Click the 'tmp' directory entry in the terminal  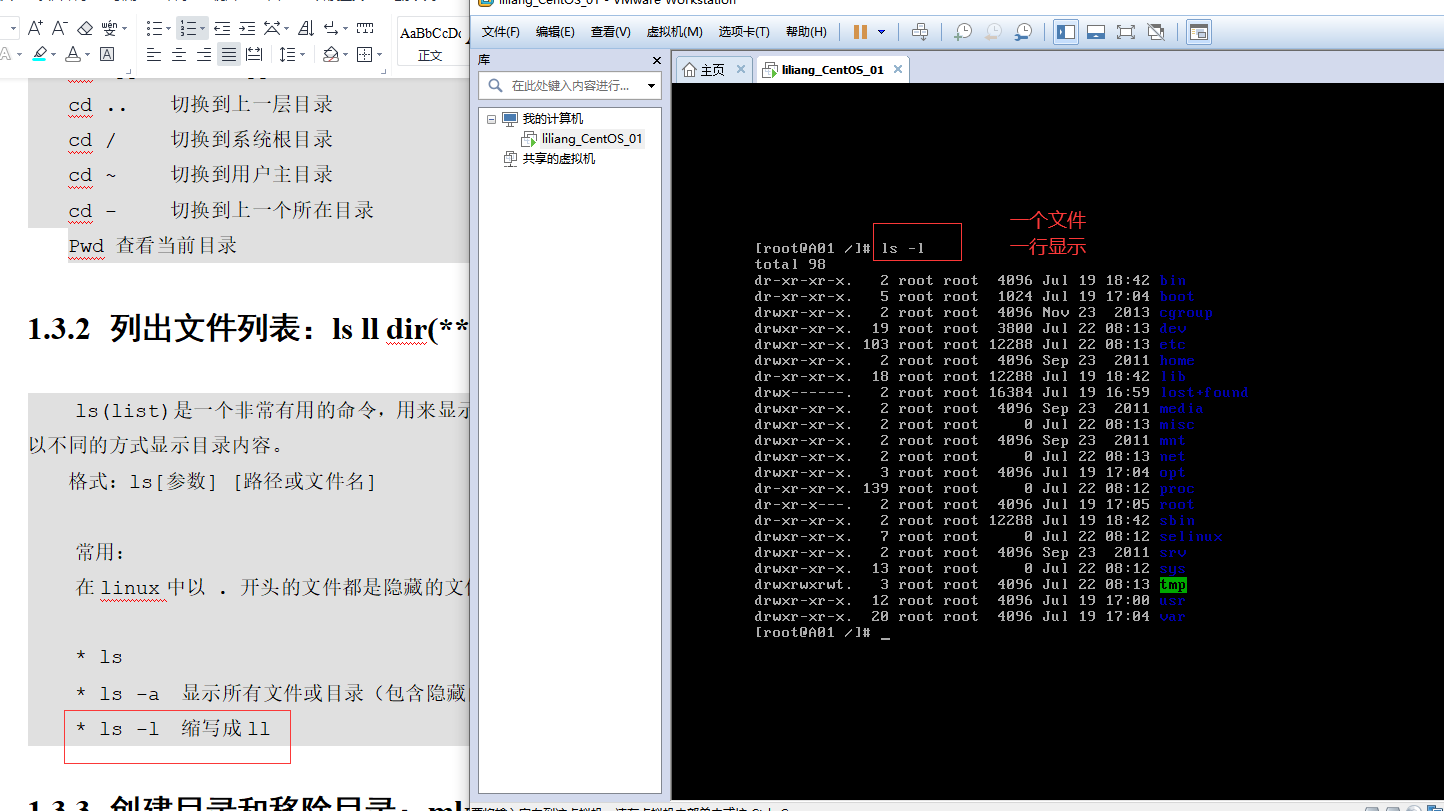[x=1173, y=585]
